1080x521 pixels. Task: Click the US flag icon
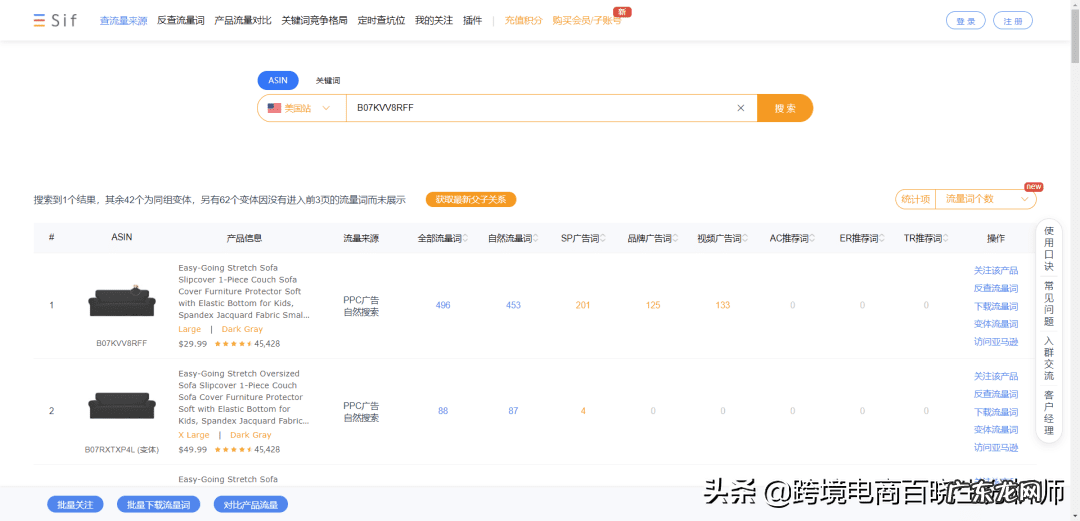[274, 108]
